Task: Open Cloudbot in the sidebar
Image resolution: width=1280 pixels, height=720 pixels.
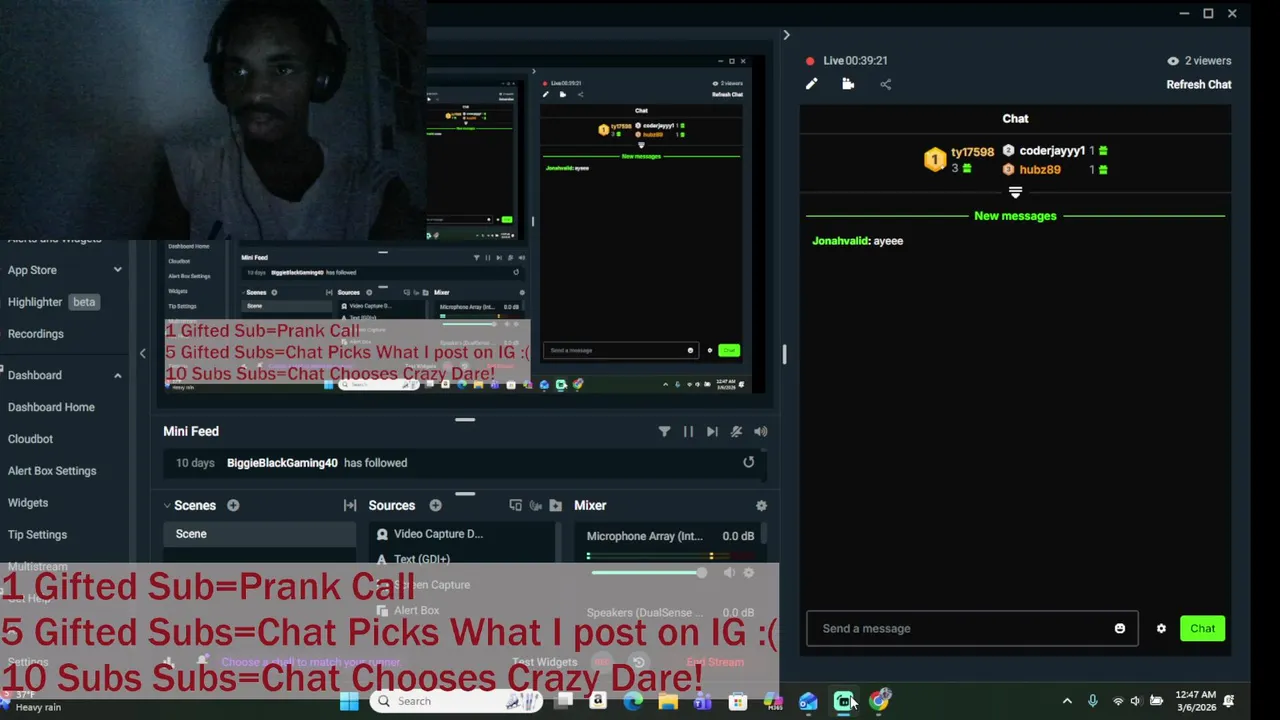Action: pyautogui.click(x=30, y=439)
